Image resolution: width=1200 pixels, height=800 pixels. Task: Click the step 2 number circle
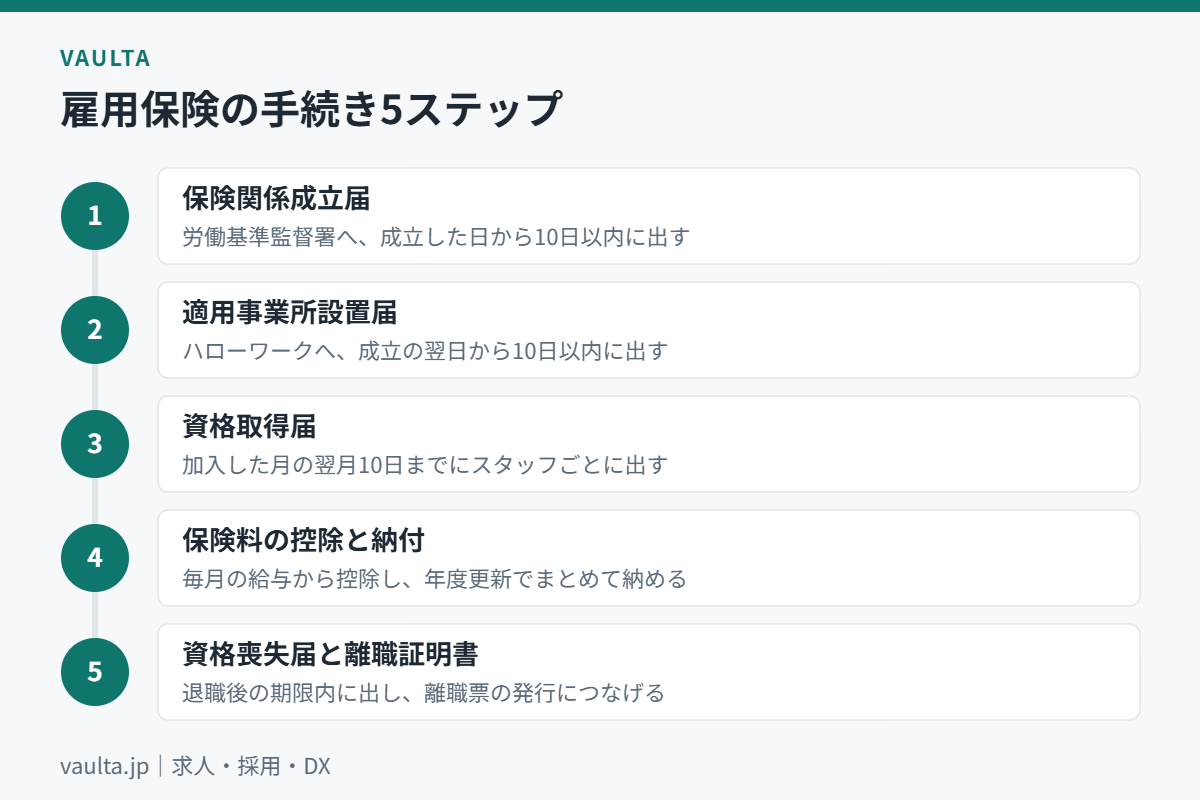pos(95,330)
